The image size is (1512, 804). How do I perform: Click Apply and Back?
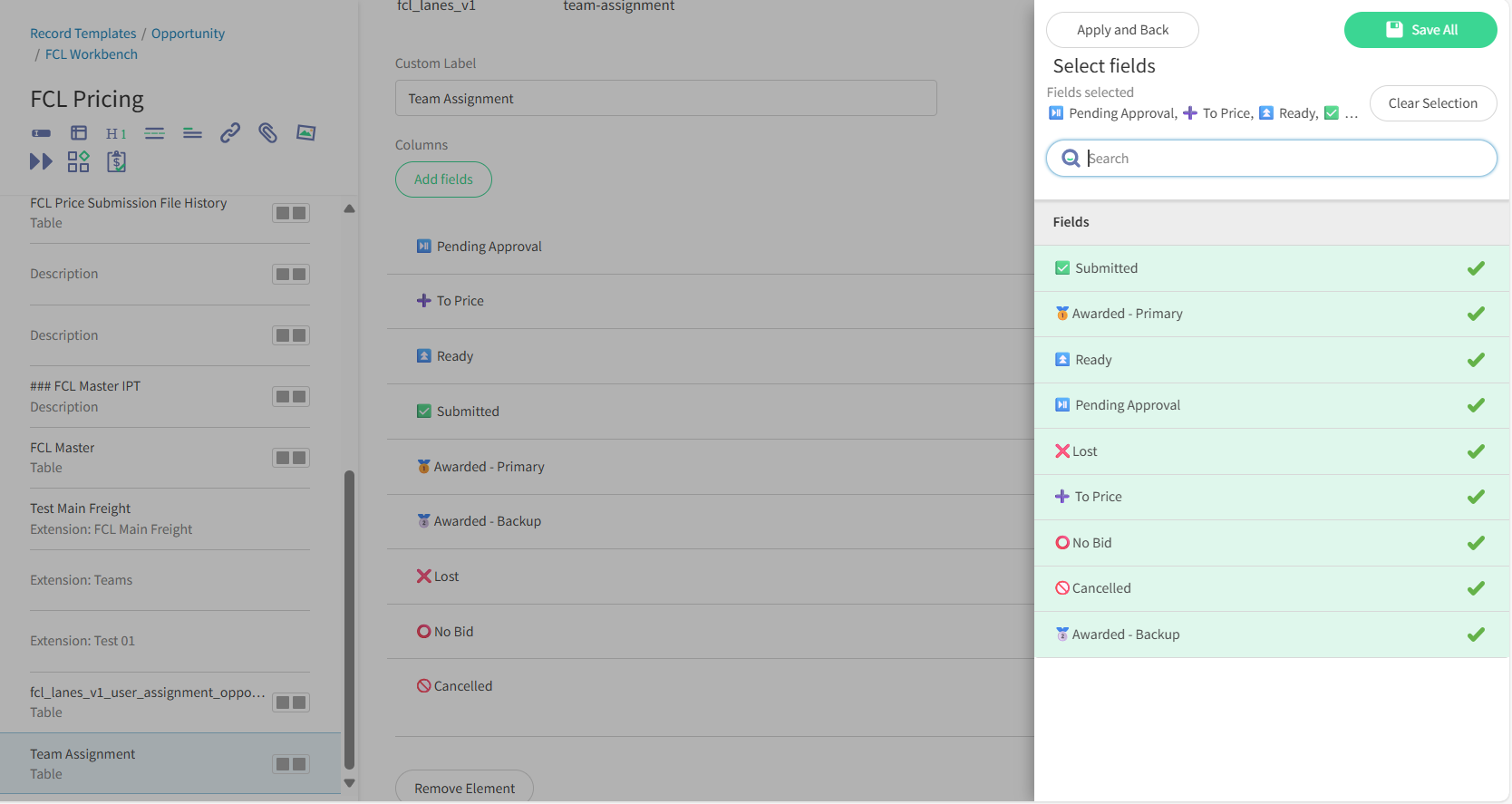point(1122,30)
